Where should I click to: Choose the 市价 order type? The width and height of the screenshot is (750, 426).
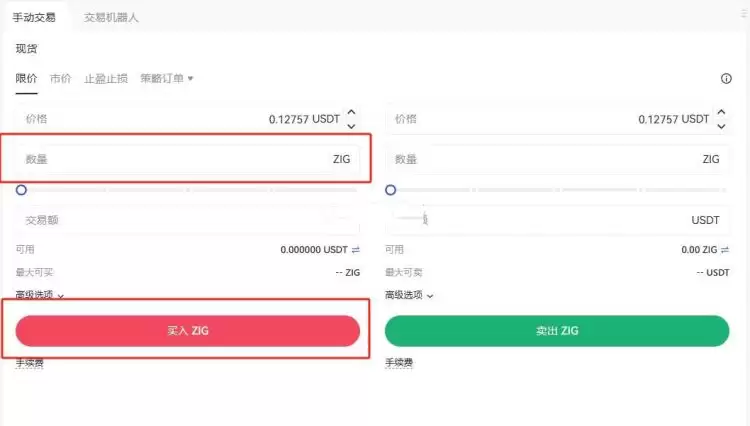[61, 78]
